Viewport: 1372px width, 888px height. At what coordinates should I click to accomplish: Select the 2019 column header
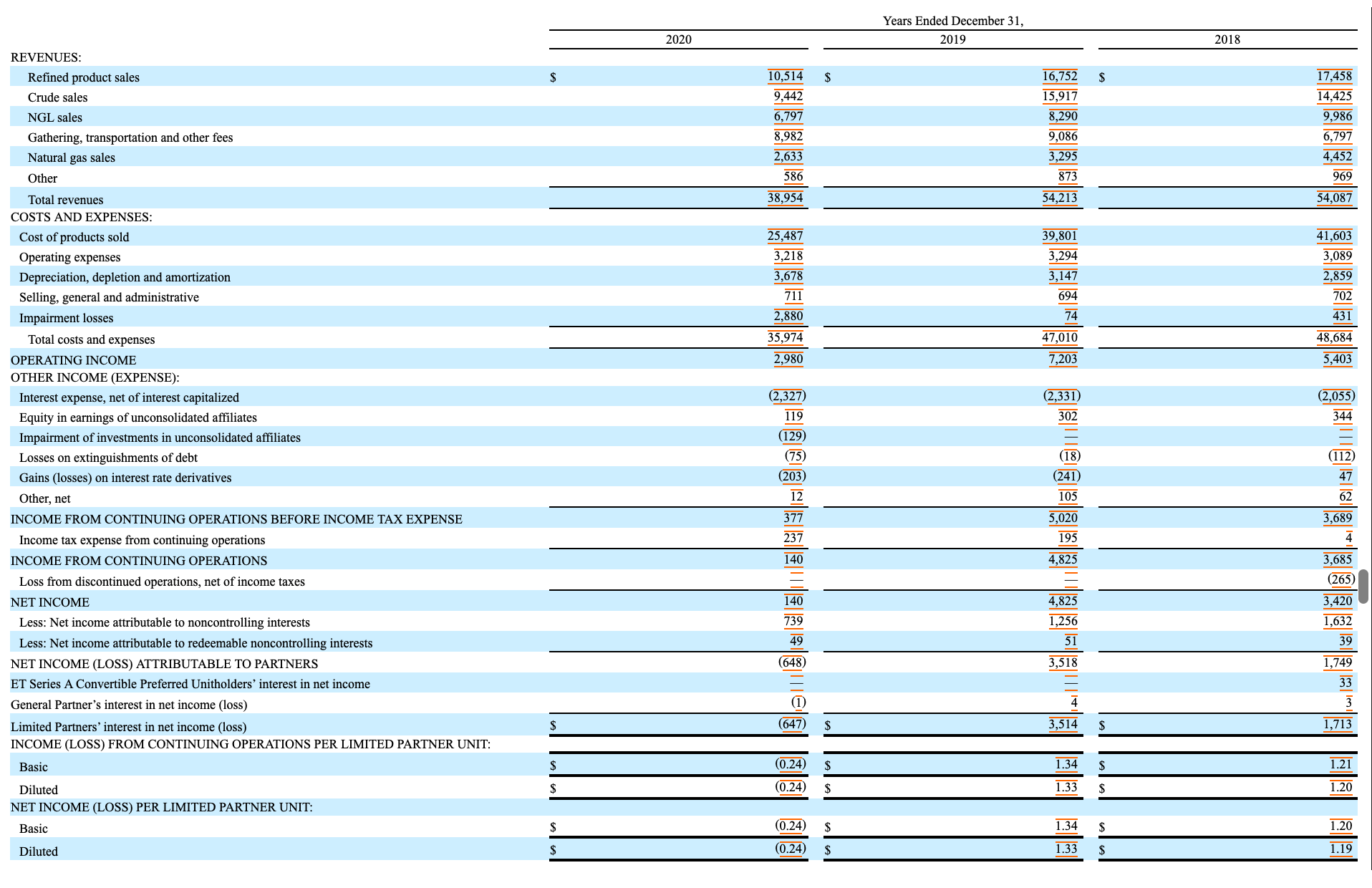[952, 39]
